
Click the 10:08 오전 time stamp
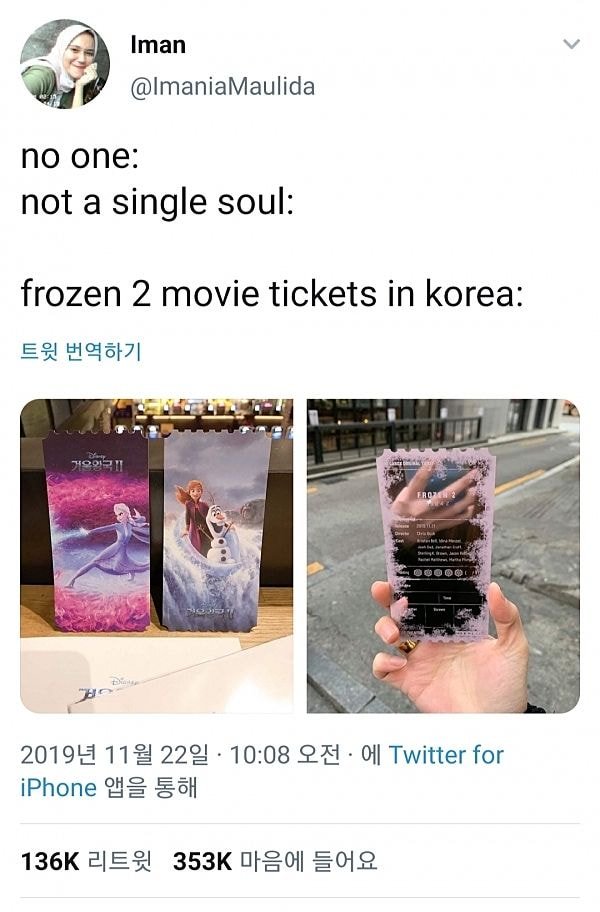click(x=285, y=755)
